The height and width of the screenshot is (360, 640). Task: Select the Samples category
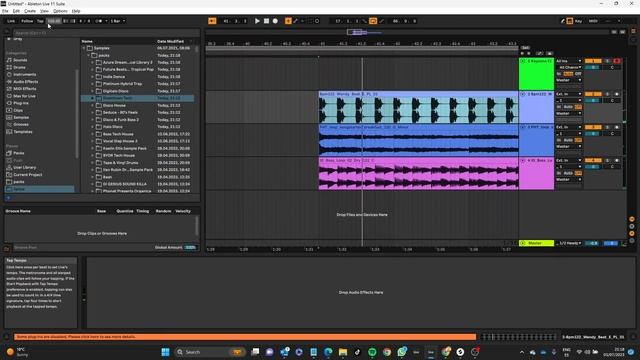point(21,117)
